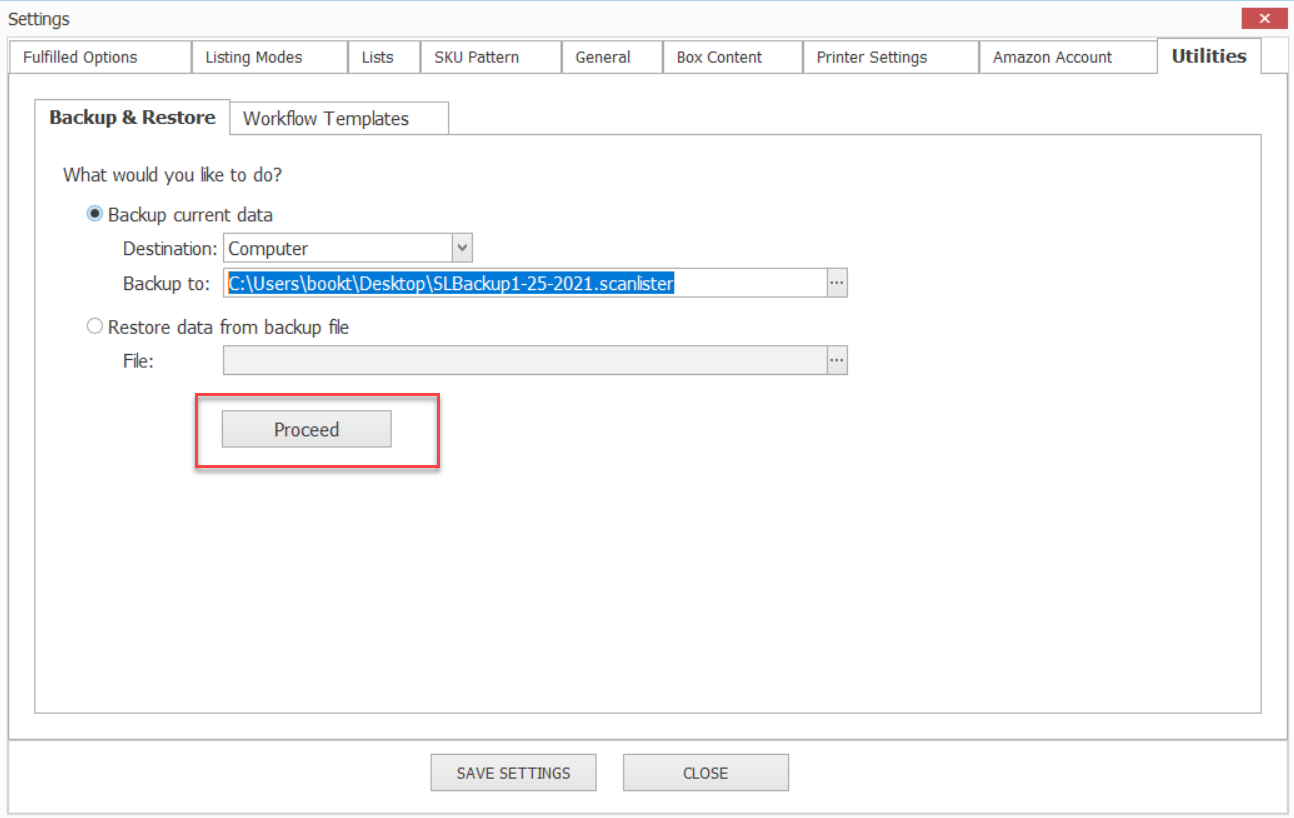
Task: Open the Backup & Restore sub-tab
Action: pyautogui.click(x=132, y=117)
